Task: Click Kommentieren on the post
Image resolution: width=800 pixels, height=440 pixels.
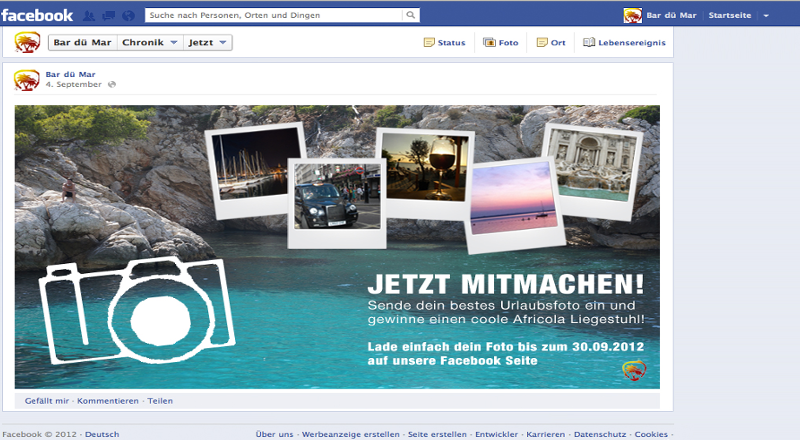Action: click(108, 401)
